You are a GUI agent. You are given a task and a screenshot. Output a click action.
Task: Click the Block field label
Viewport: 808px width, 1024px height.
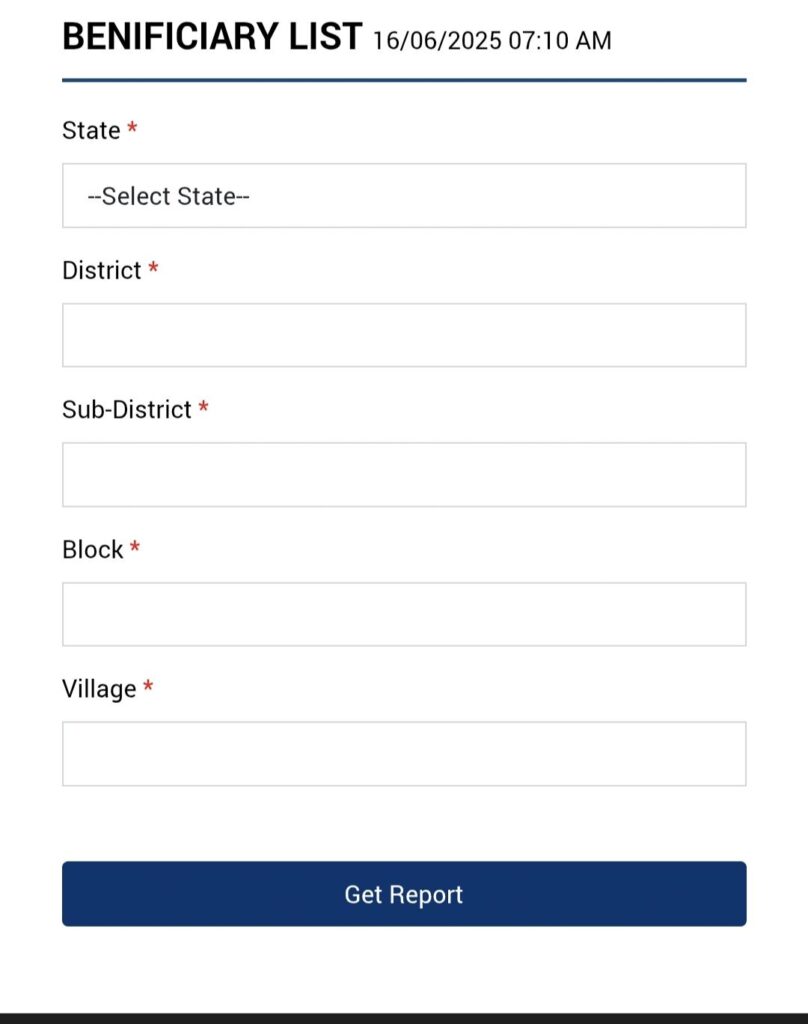[x=92, y=549]
